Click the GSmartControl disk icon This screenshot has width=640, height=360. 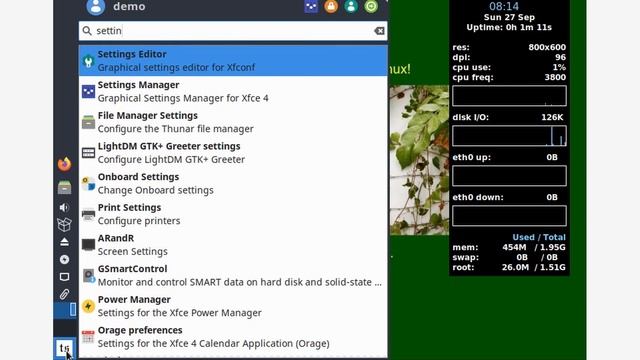coord(88,276)
